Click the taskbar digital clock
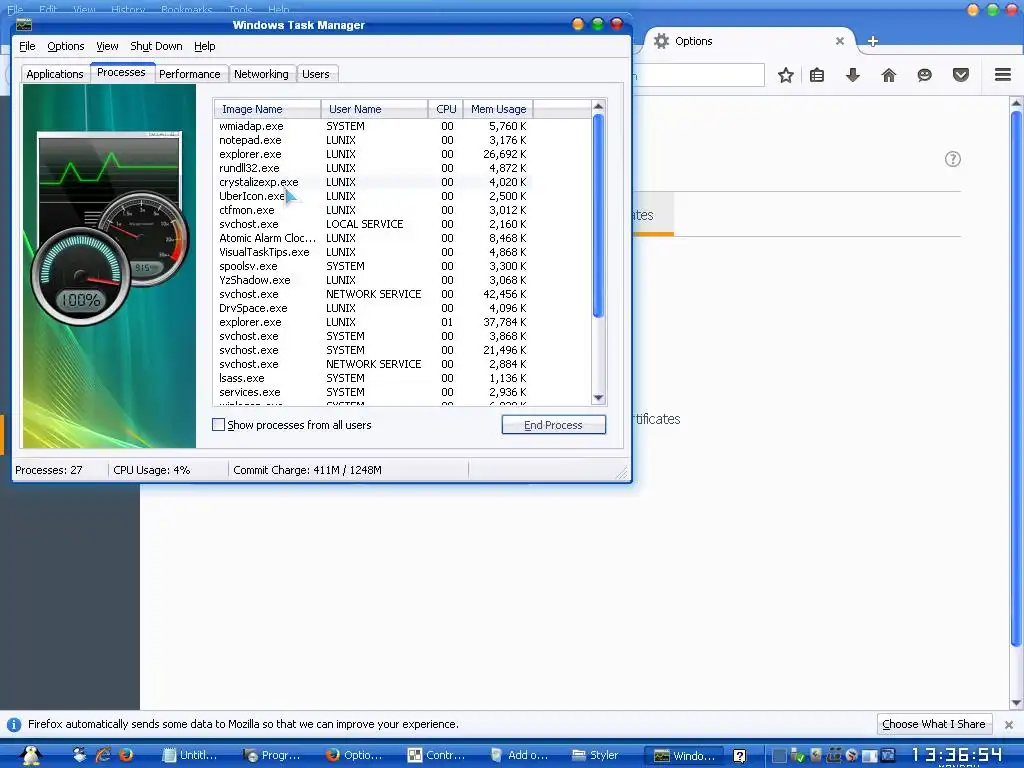 956,756
